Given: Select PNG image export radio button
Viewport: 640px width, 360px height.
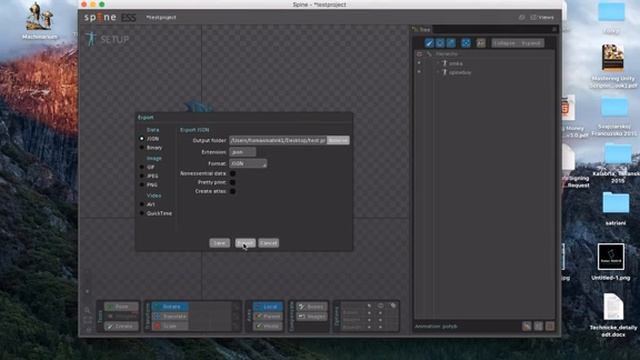Looking at the screenshot, I should click(x=142, y=185).
